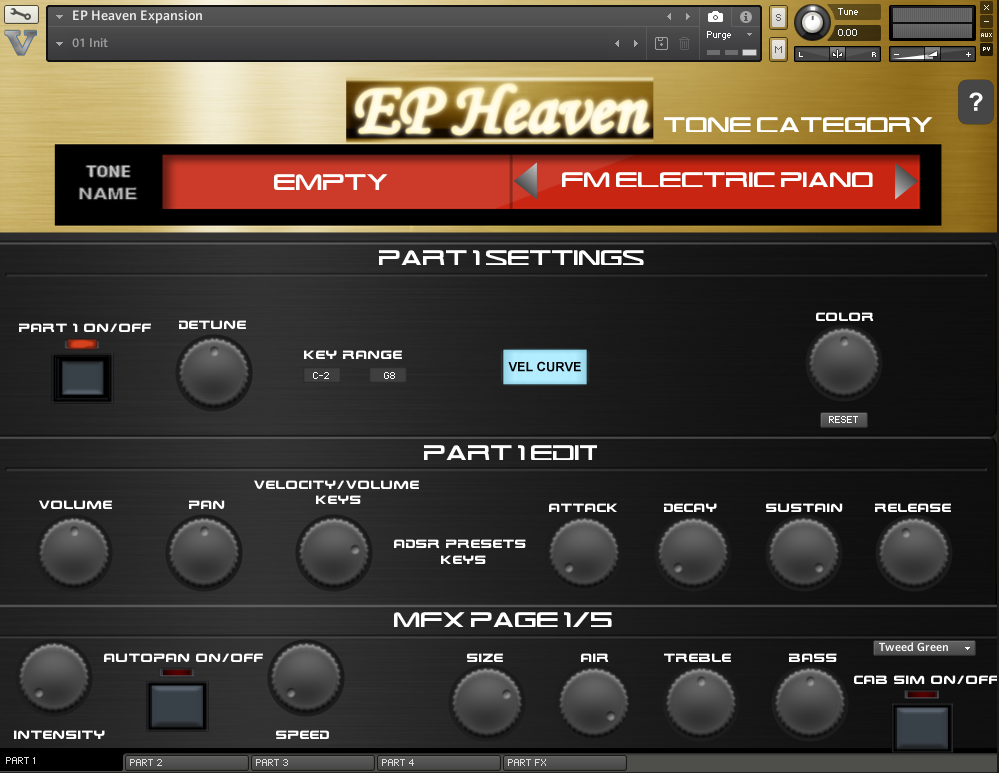Reset the Color knob with RESET
Screen dimensions: 999x773
click(843, 419)
